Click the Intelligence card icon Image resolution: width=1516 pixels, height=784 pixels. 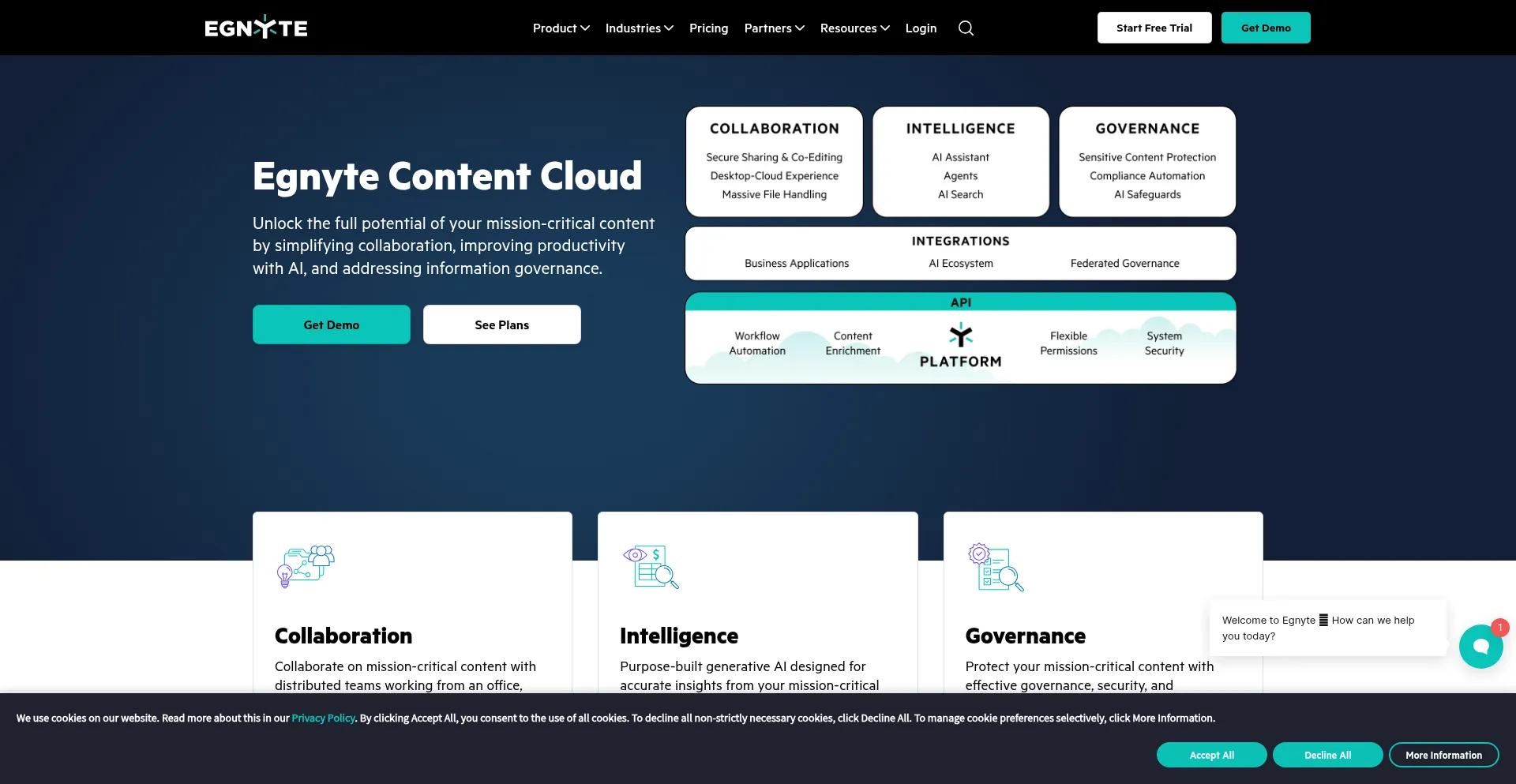point(651,566)
